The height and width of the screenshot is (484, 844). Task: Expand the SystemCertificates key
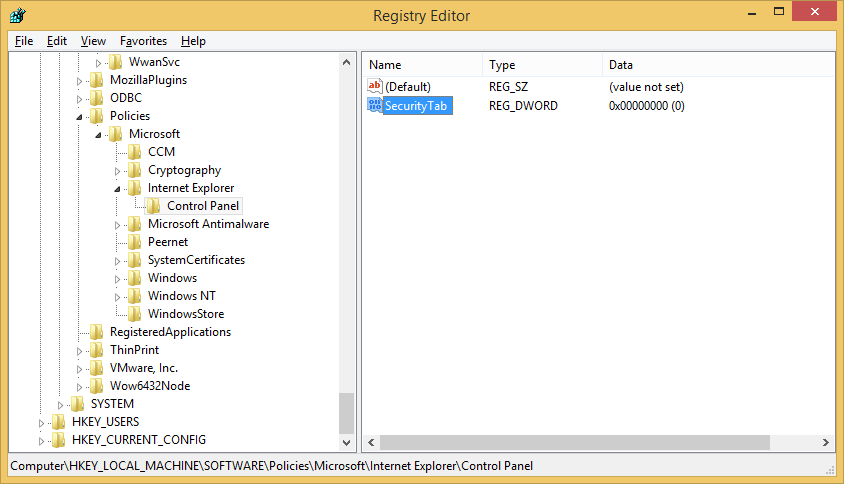click(x=118, y=261)
